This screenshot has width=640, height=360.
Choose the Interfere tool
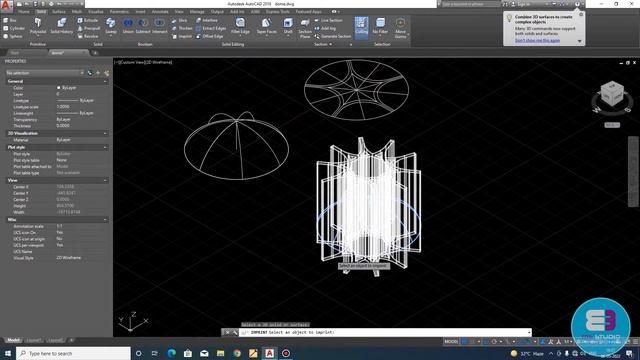coord(207,20)
